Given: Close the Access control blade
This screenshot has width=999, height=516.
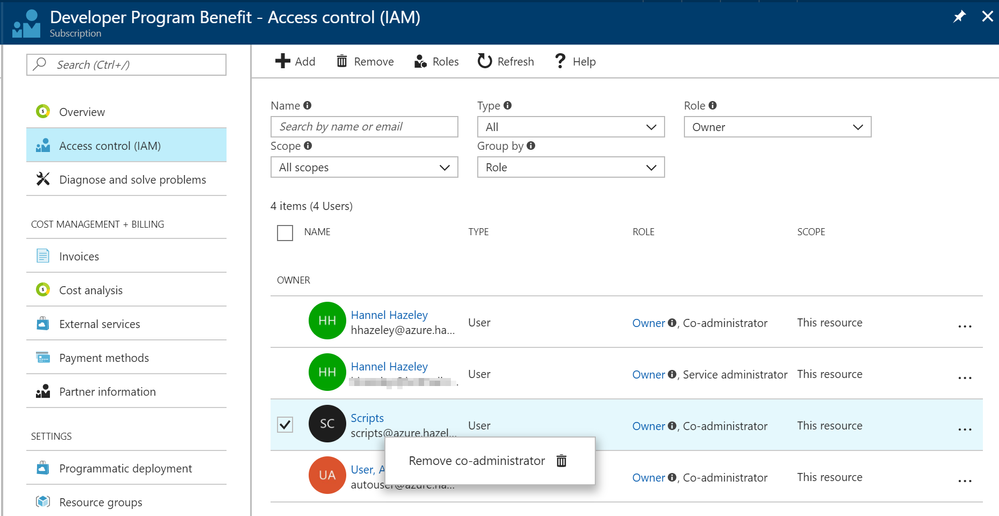Looking at the screenshot, I should [x=987, y=17].
